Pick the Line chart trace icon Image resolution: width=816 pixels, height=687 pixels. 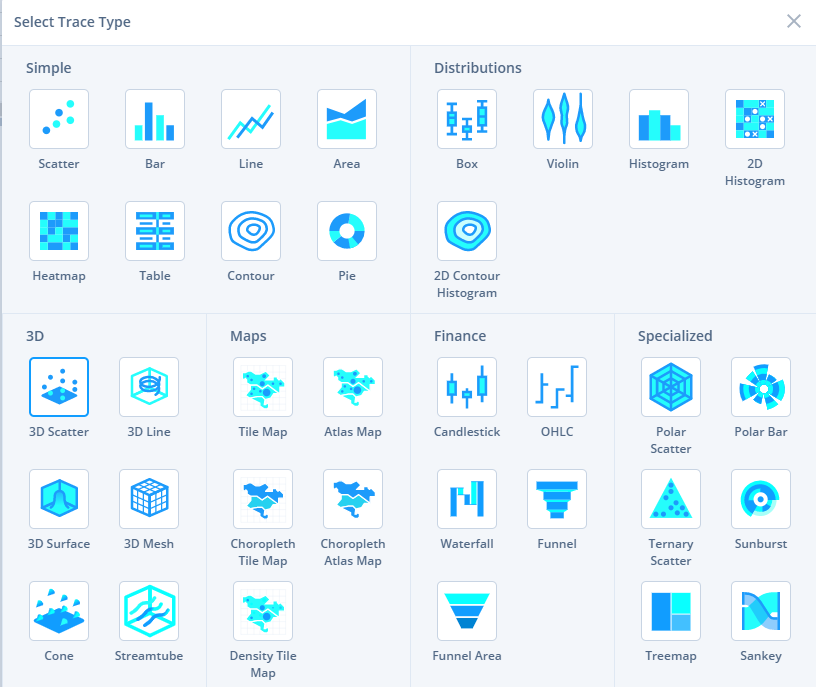(251, 119)
